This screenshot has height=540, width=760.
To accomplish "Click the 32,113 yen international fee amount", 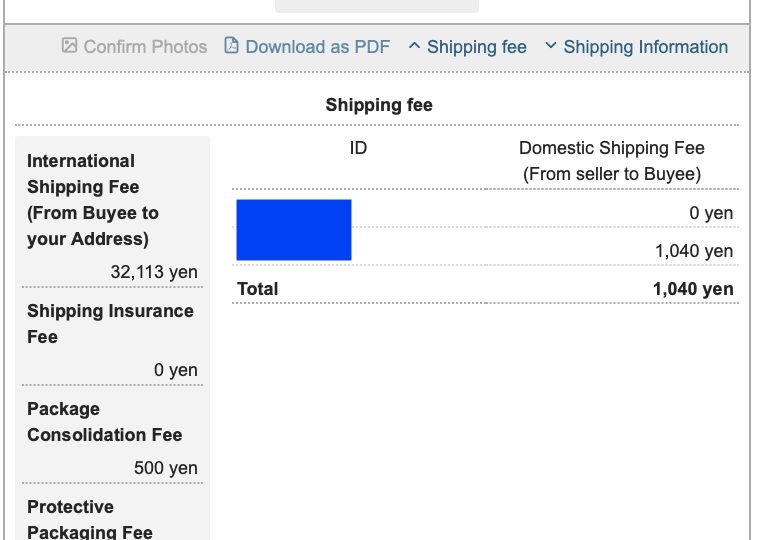I will tap(153, 272).
